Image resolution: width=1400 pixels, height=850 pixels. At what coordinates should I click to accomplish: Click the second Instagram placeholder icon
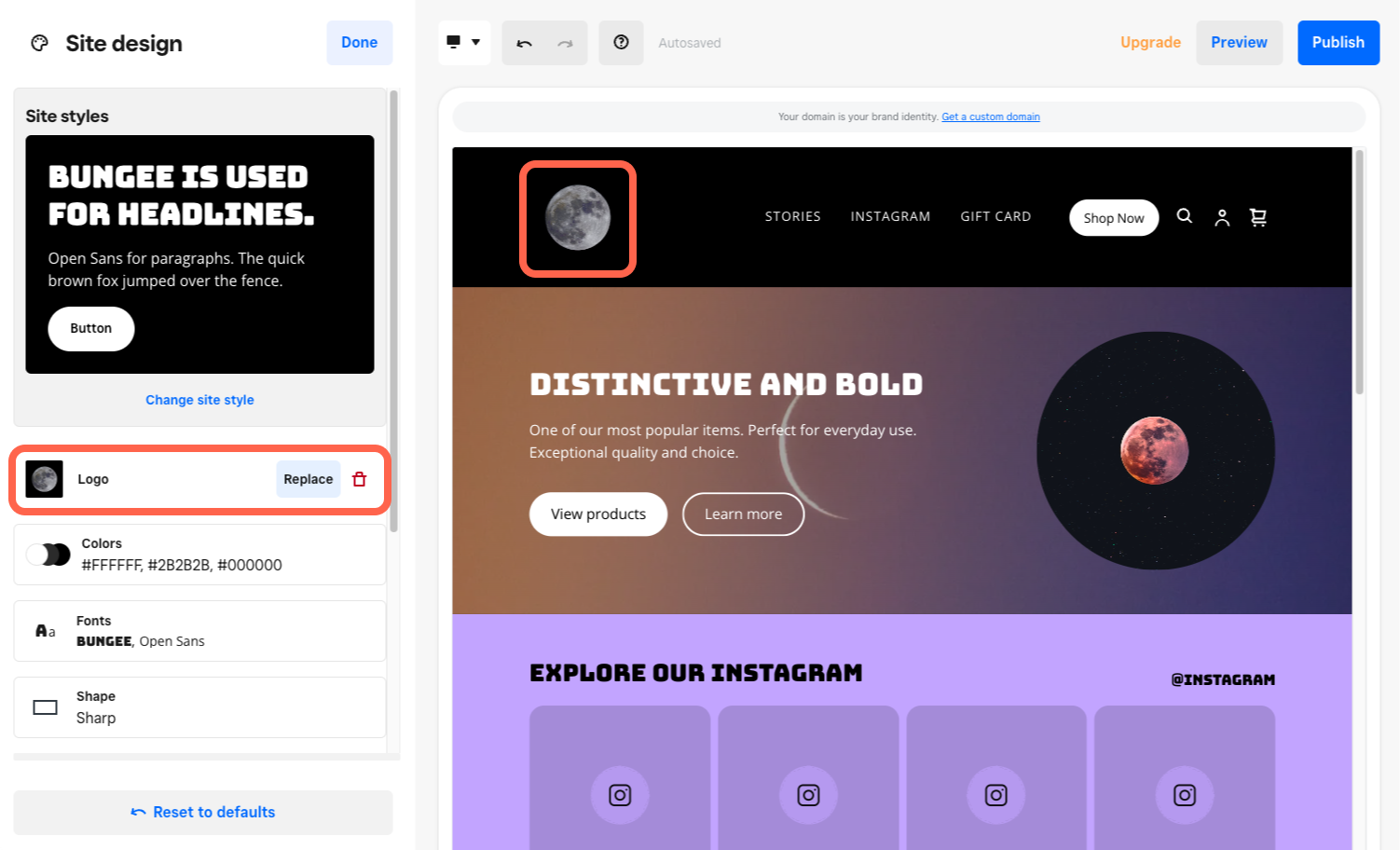808,795
